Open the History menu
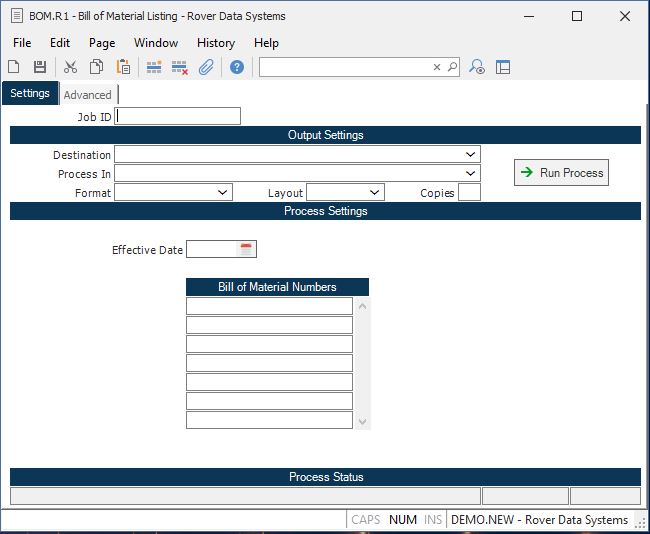 (215, 43)
